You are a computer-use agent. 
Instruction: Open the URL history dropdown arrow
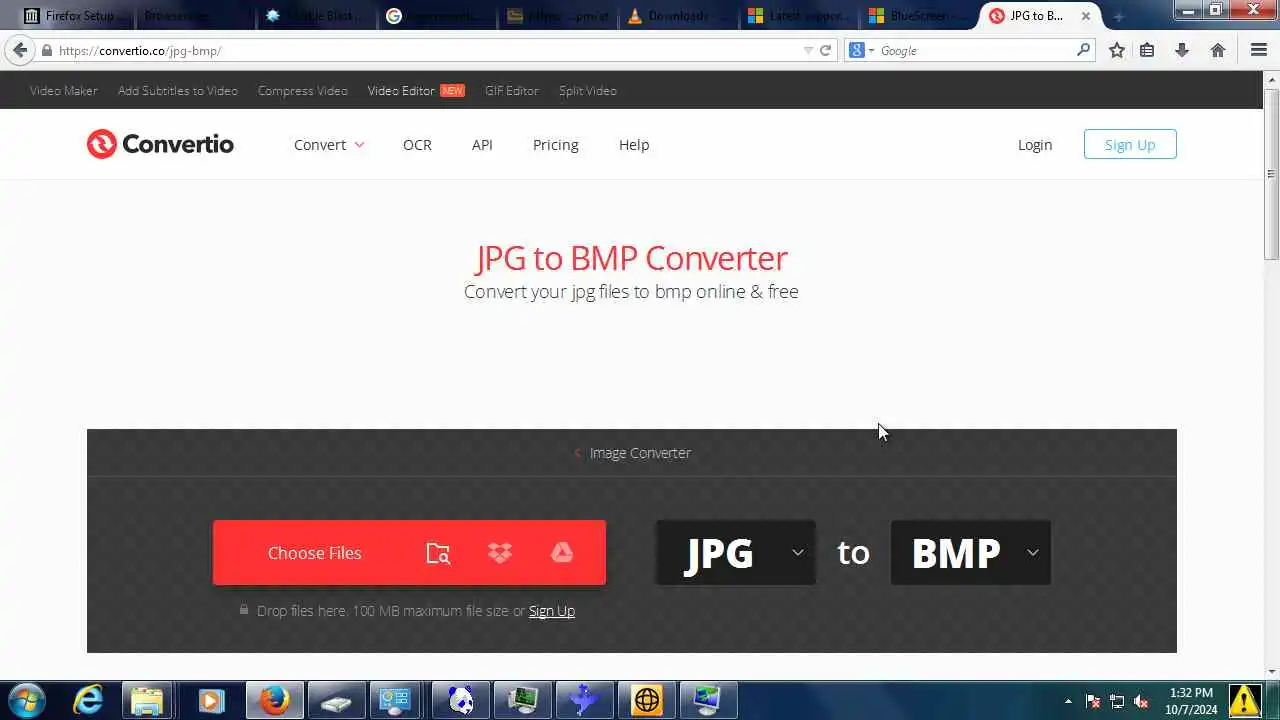[x=808, y=50]
